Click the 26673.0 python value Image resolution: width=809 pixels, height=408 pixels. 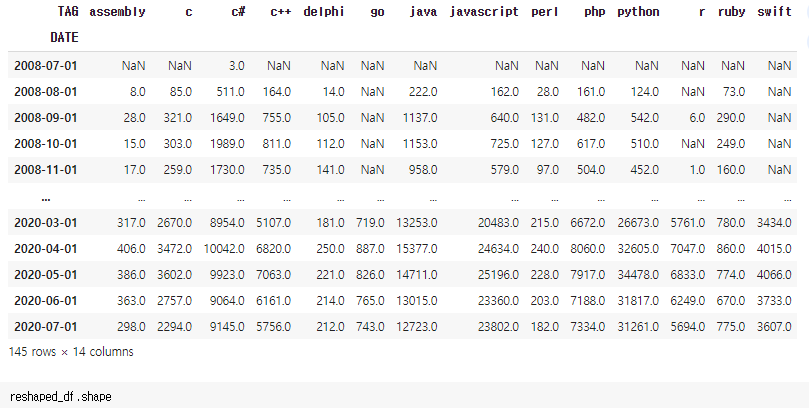638,223
